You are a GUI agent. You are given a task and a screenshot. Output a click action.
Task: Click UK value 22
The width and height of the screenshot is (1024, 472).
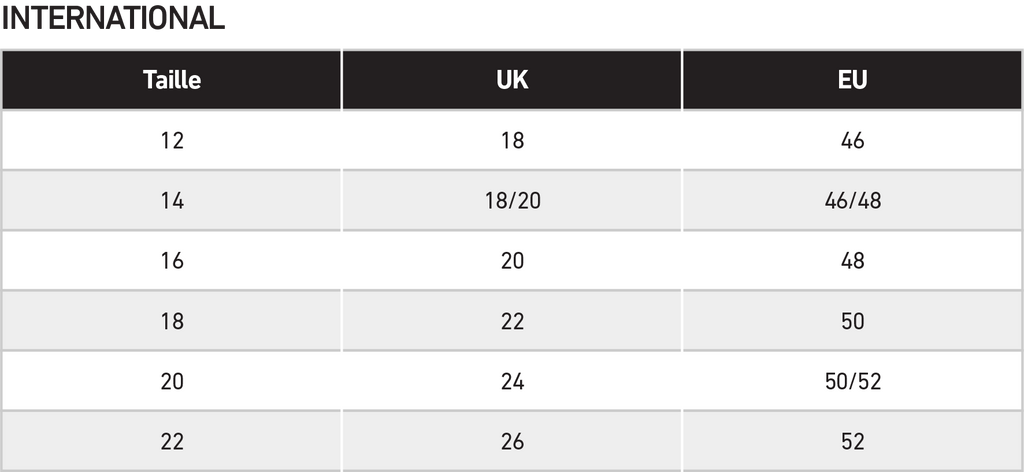pos(512,321)
